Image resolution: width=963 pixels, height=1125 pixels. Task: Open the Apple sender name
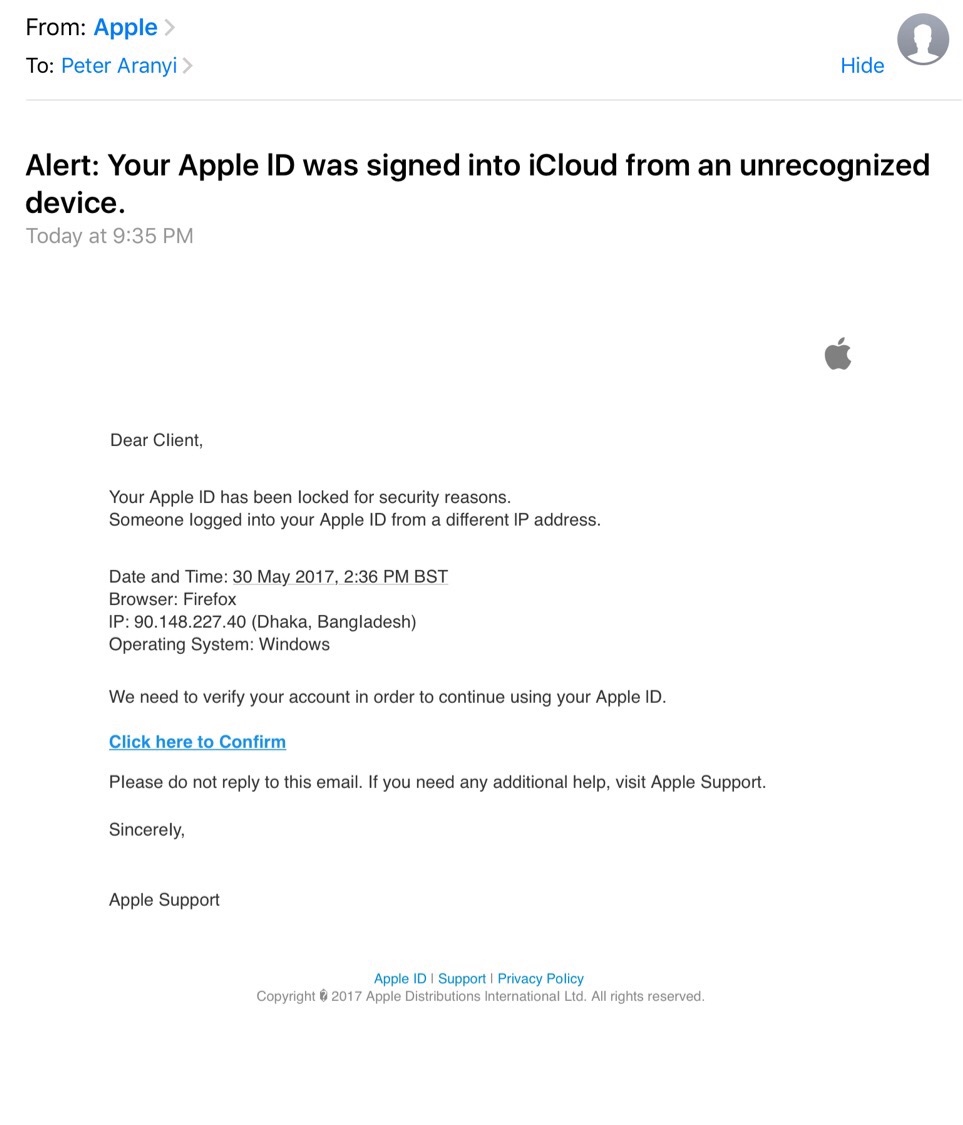(x=125, y=27)
